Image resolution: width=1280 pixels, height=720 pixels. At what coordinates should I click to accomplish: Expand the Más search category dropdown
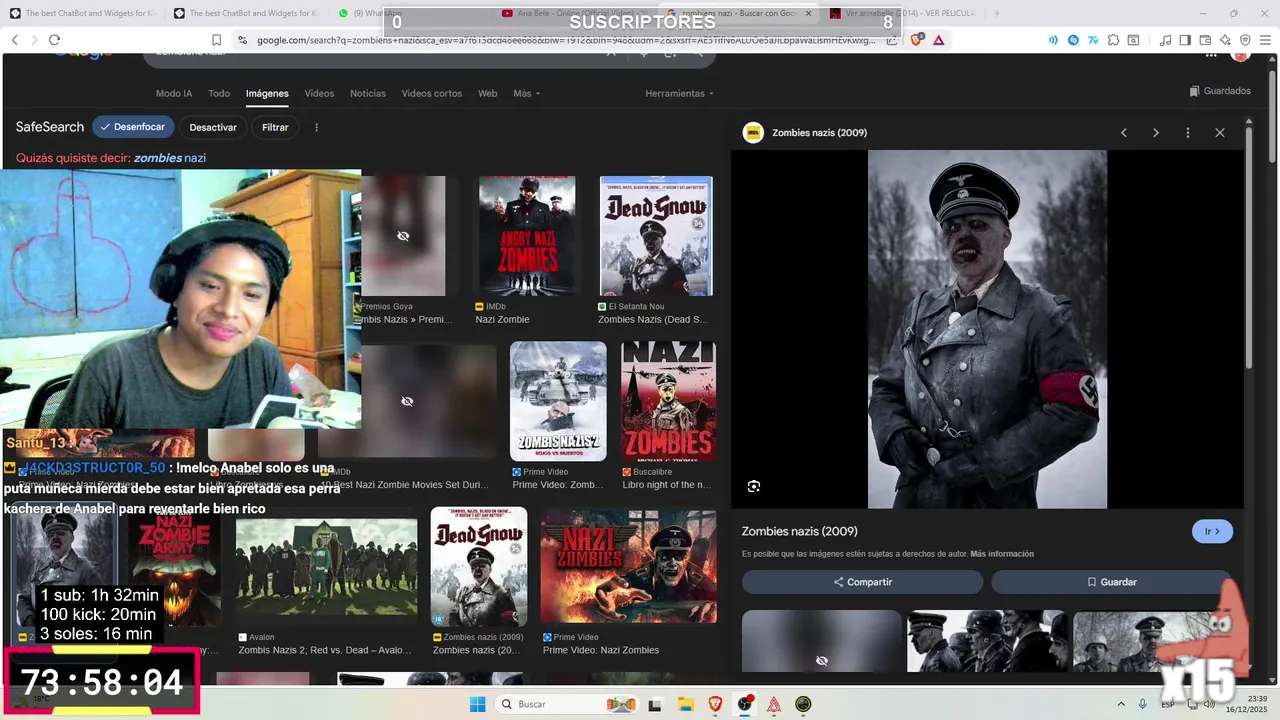point(526,93)
